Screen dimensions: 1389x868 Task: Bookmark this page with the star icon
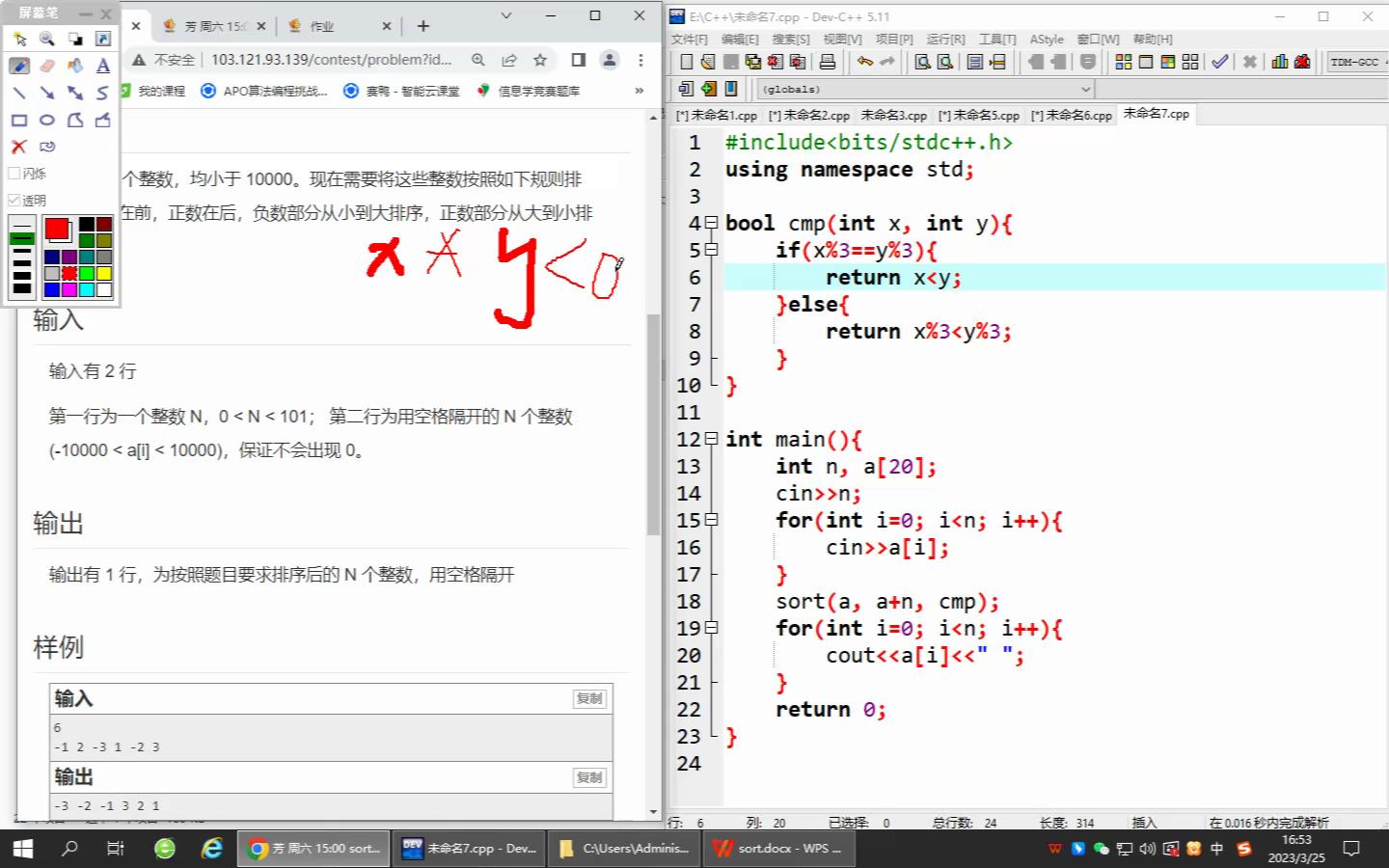(x=540, y=60)
